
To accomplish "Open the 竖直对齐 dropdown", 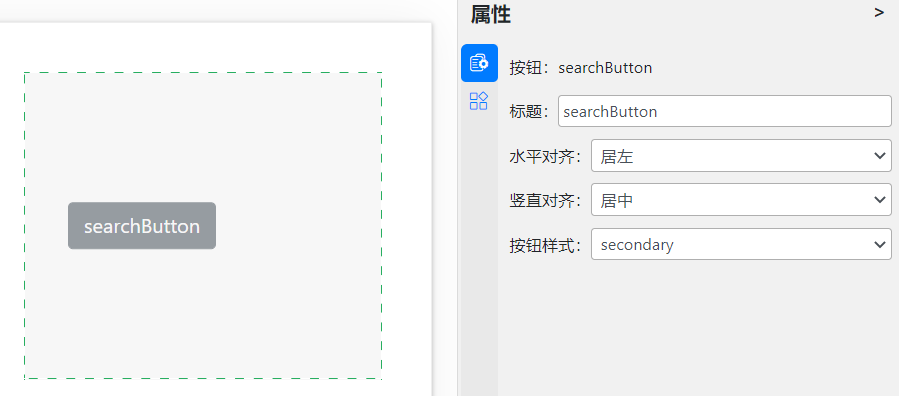I will [741, 199].
